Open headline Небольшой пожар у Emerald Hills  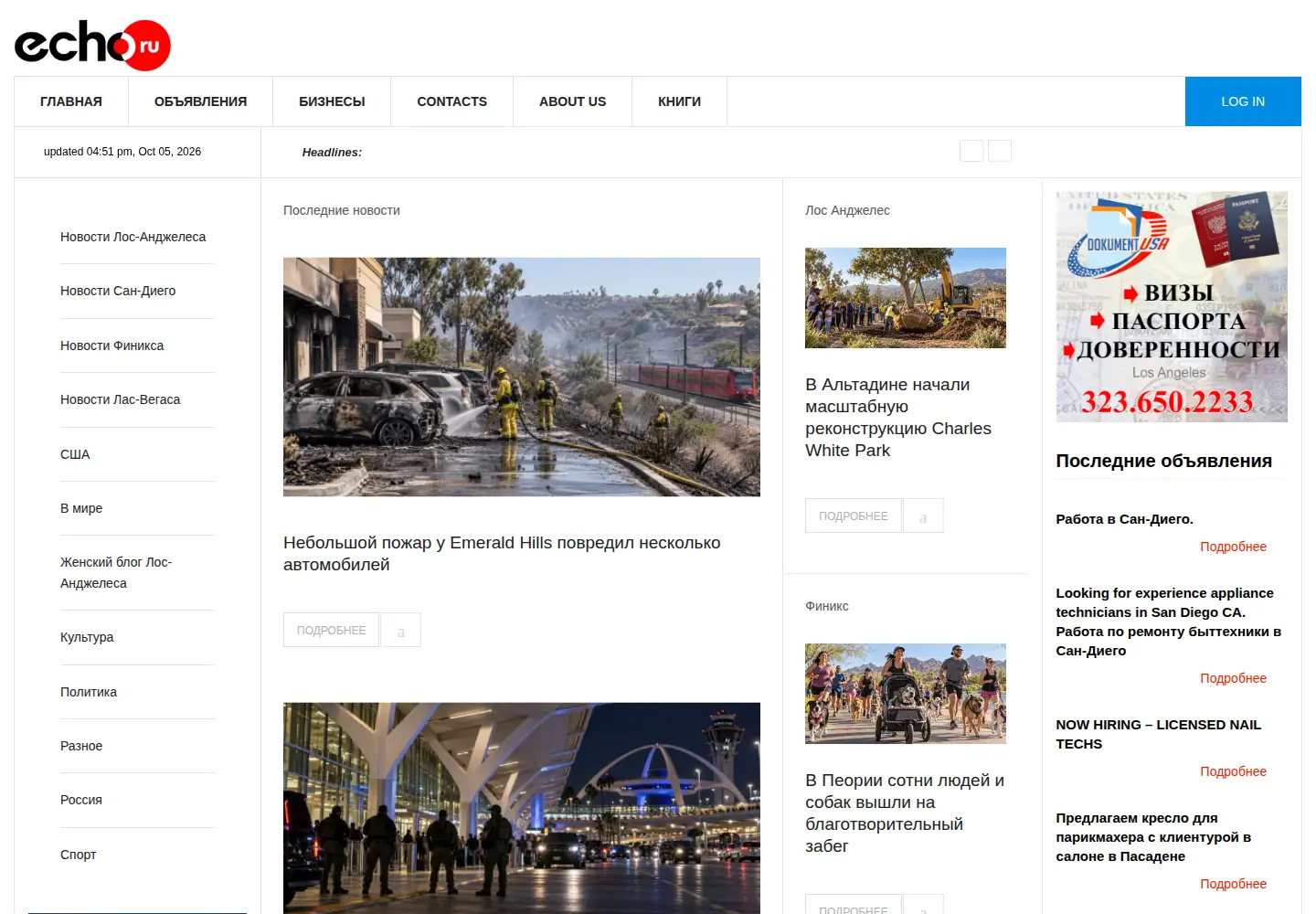[x=502, y=554]
